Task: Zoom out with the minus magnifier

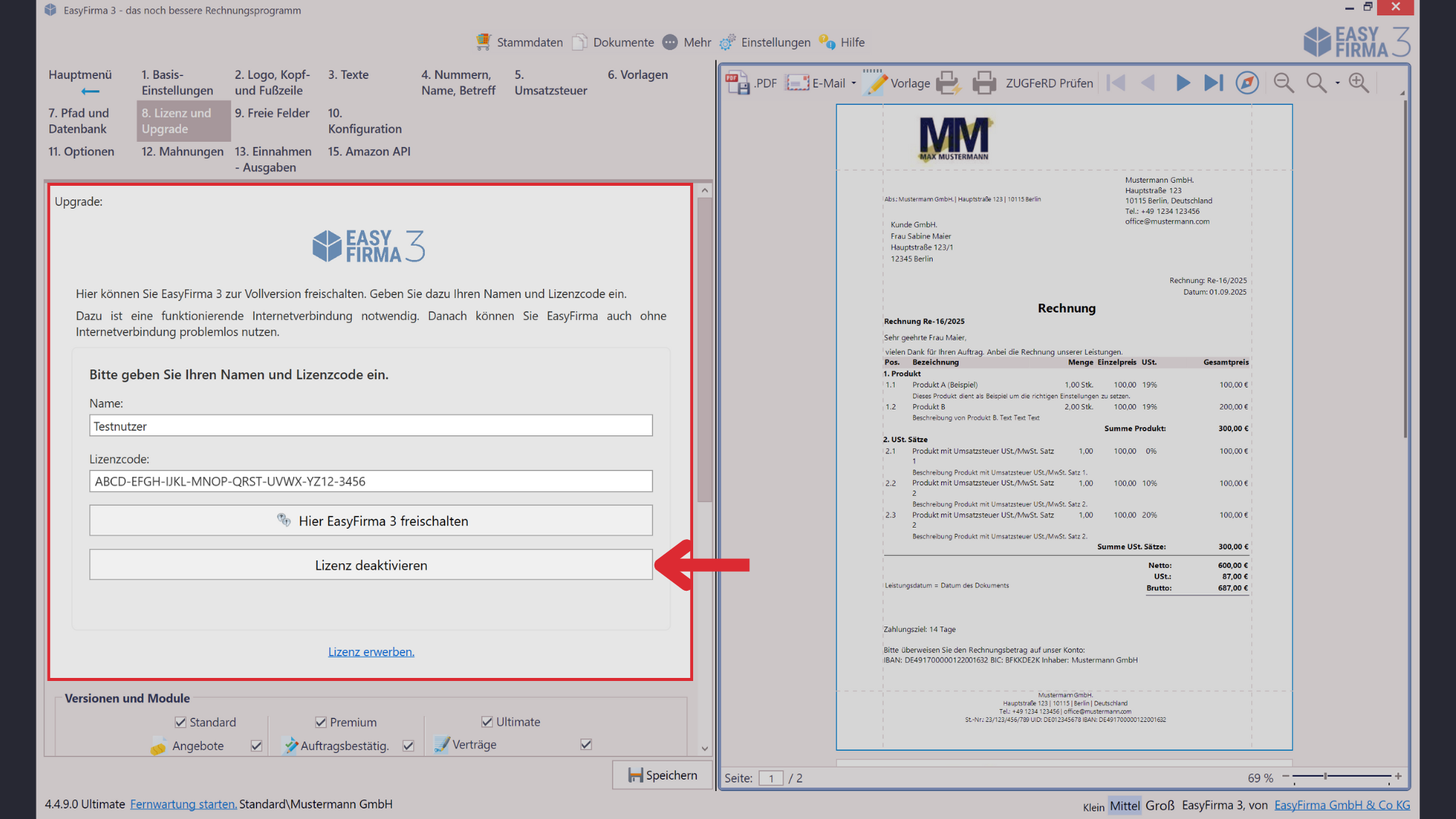Action: (x=1283, y=83)
